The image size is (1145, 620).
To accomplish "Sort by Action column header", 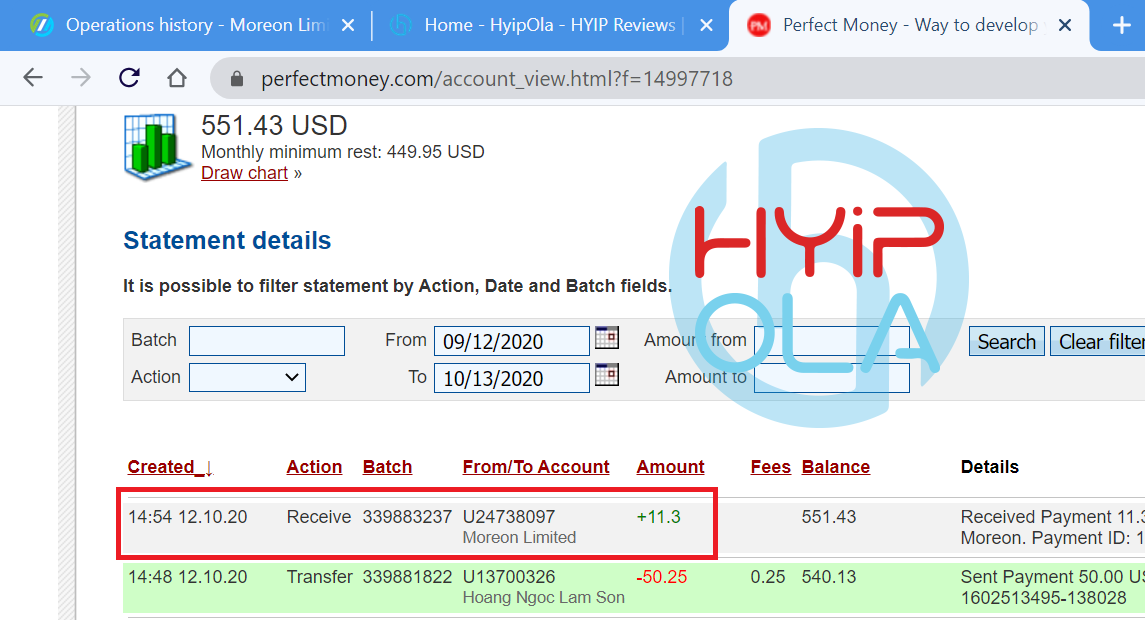I will pos(314,467).
